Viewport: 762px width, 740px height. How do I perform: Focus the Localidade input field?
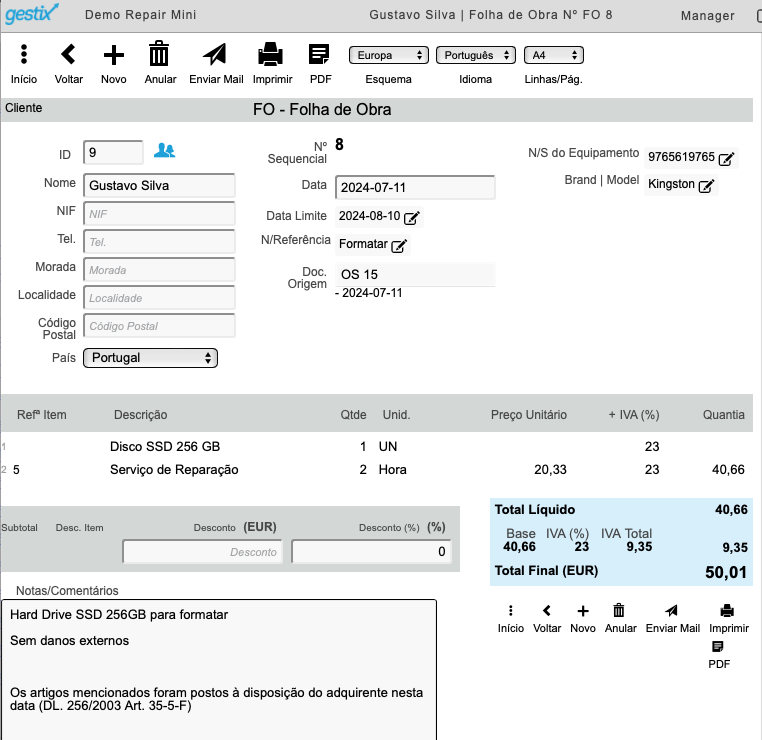159,298
